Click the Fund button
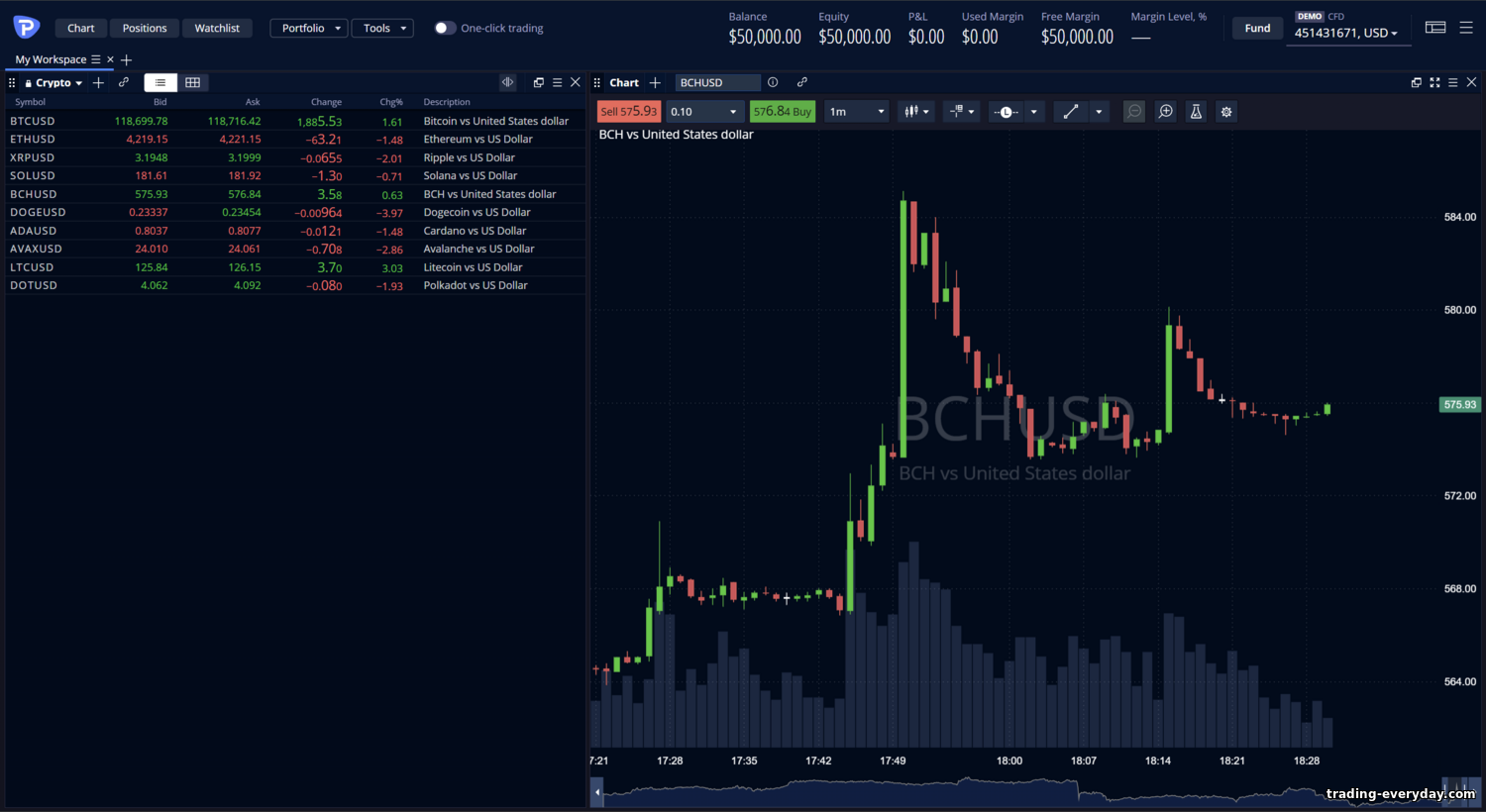This screenshot has width=1486, height=812. coord(1257,28)
